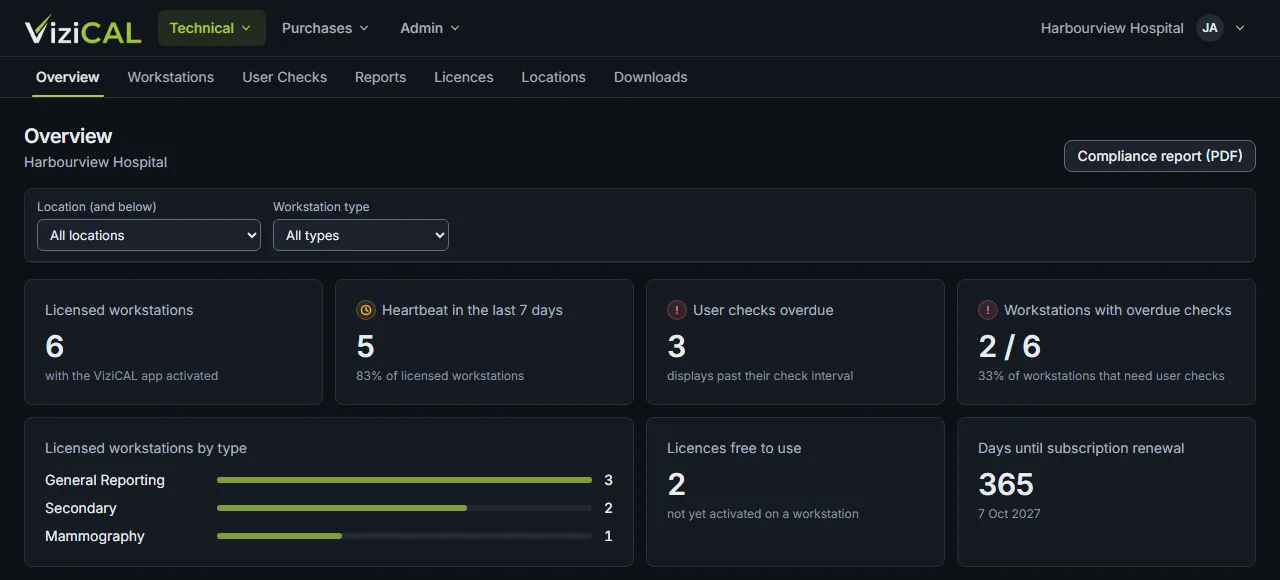
Task: Click the Mammography label
Action: 95,536
